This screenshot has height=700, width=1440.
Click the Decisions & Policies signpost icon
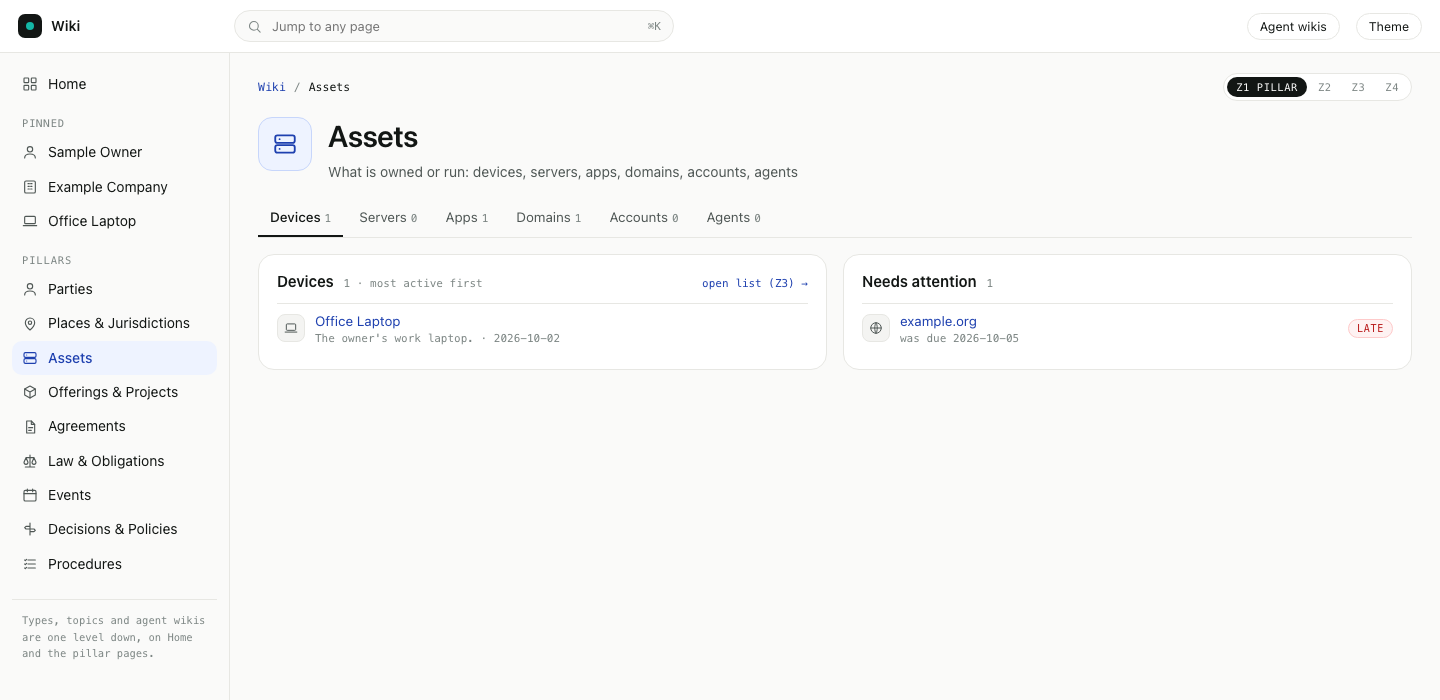30,529
